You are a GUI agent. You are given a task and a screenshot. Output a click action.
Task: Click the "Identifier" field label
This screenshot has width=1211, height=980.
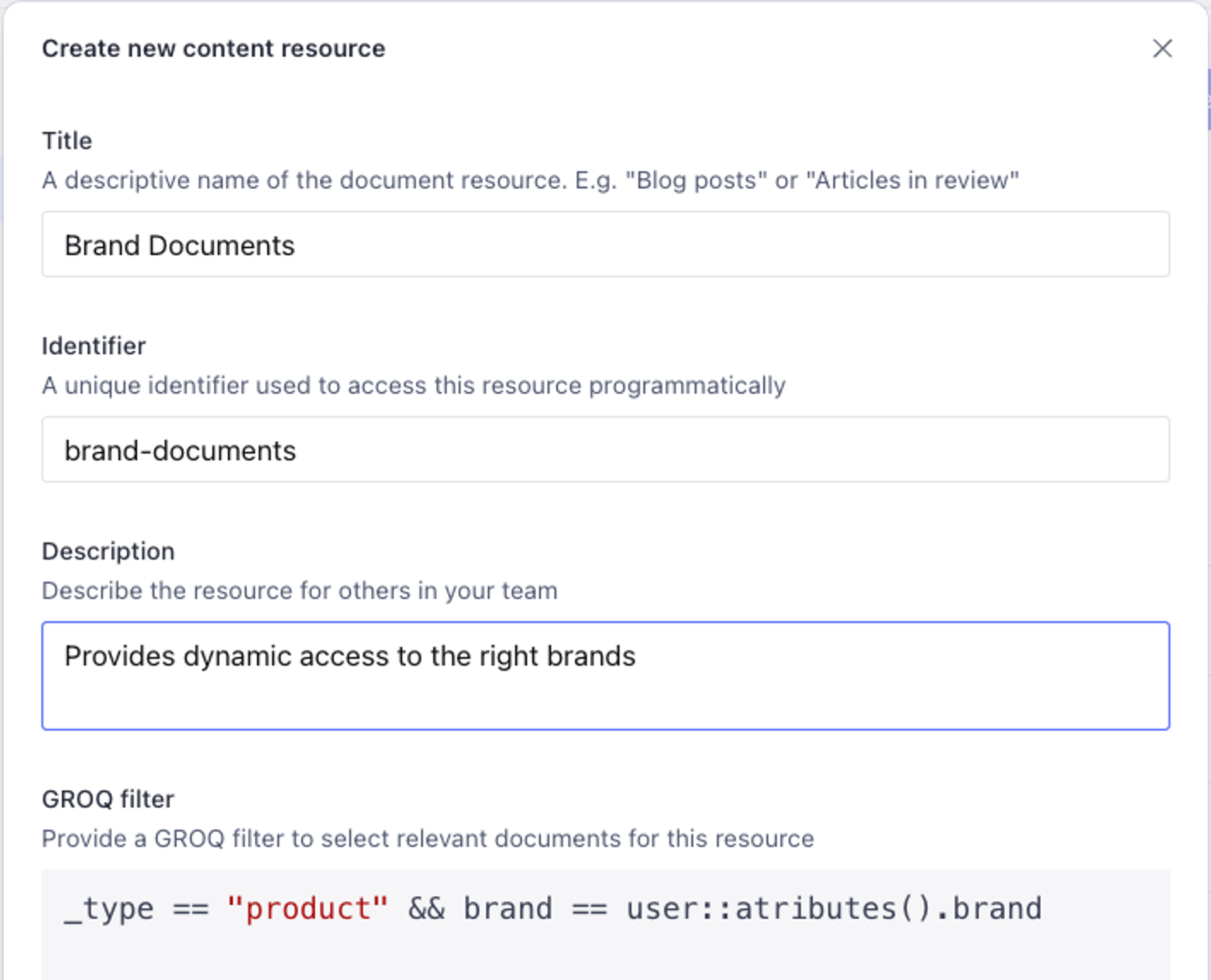(x=94, y=346)
